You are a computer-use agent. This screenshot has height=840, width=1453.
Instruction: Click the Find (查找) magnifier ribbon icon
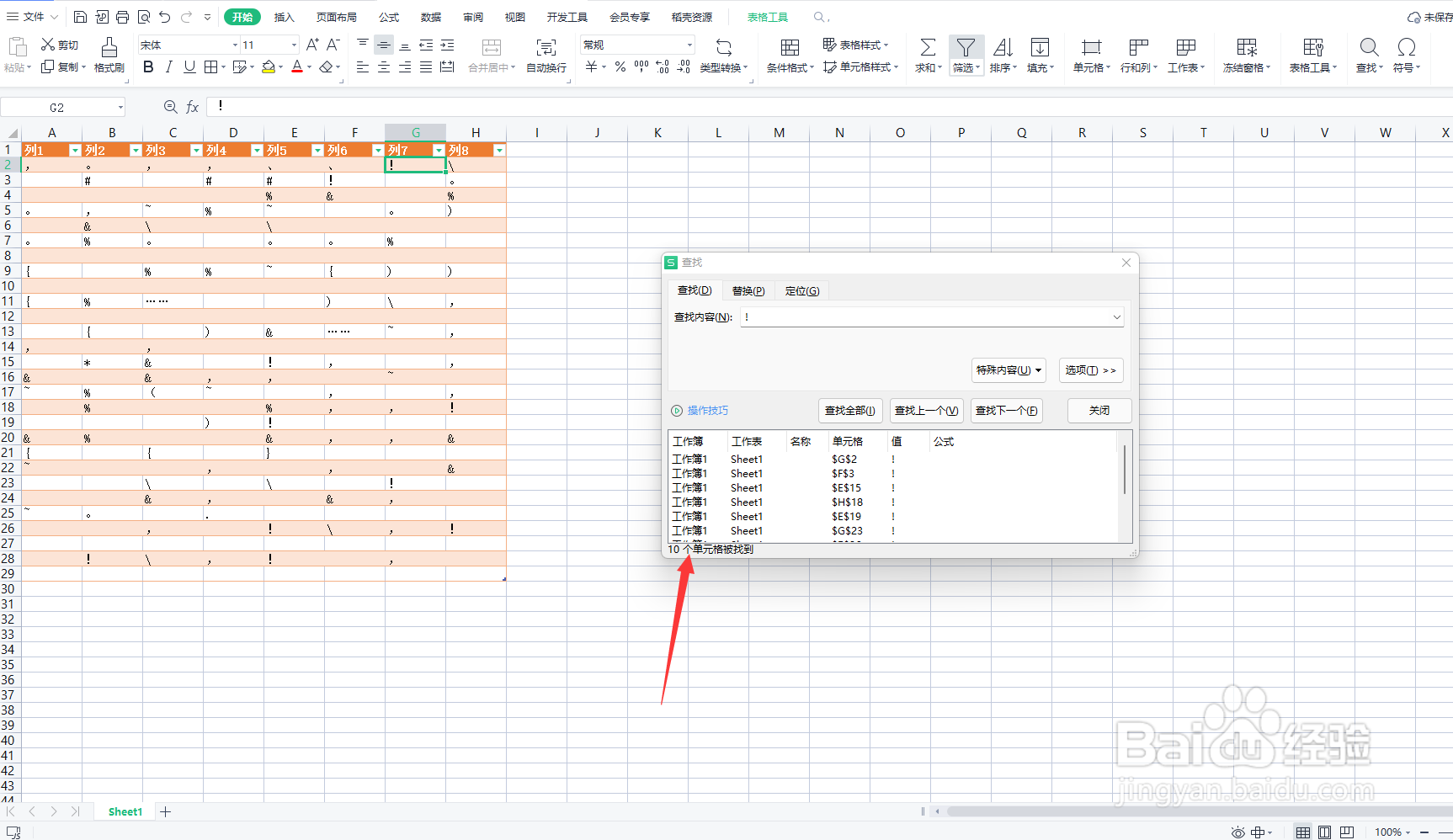coord(1369,47)
